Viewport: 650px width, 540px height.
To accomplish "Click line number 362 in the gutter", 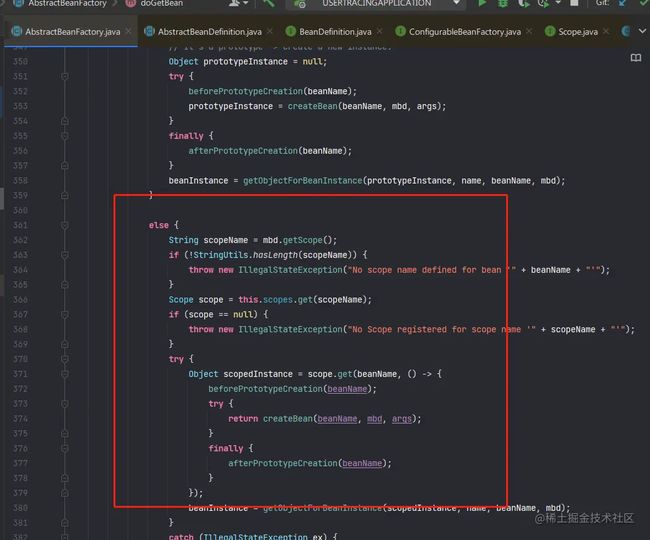I will click(20, 240).
